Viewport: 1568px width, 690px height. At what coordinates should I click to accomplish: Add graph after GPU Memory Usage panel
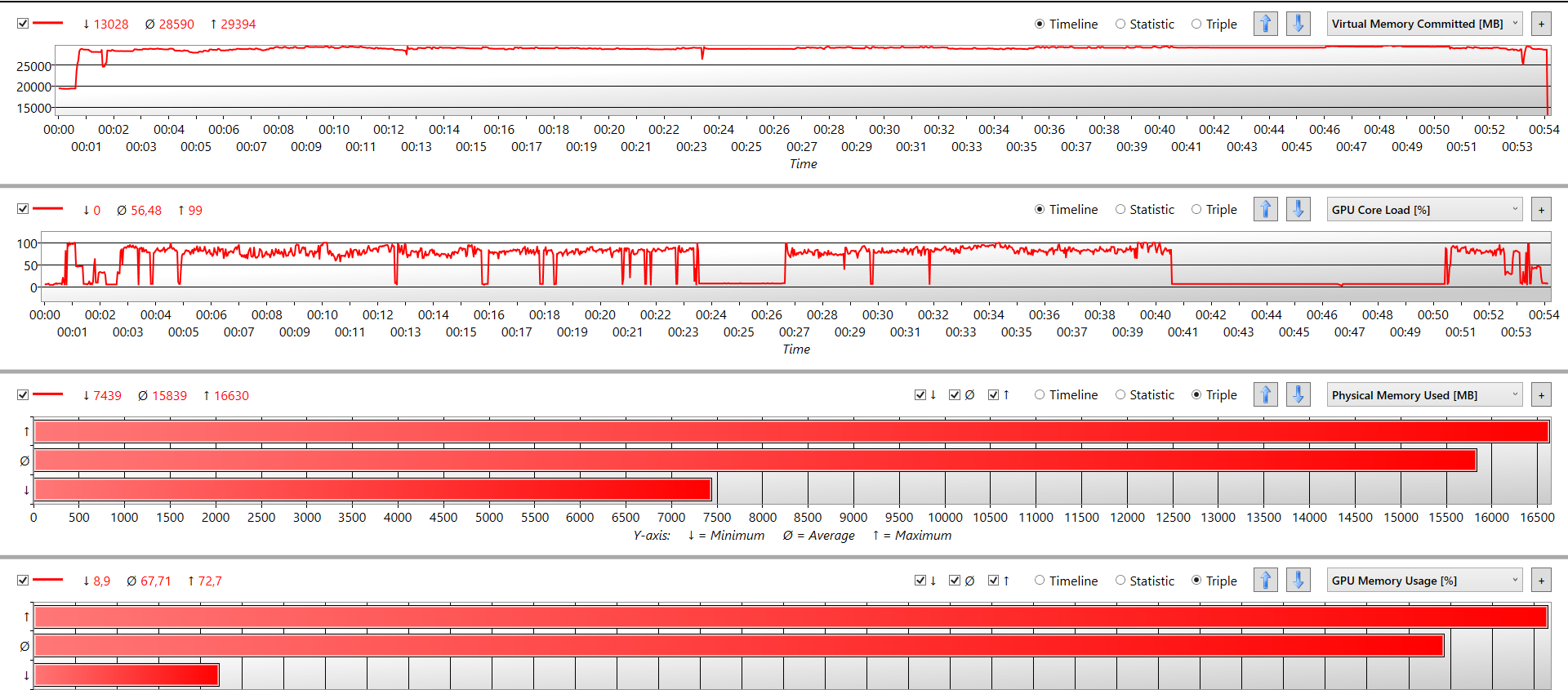pos(1541,581)
